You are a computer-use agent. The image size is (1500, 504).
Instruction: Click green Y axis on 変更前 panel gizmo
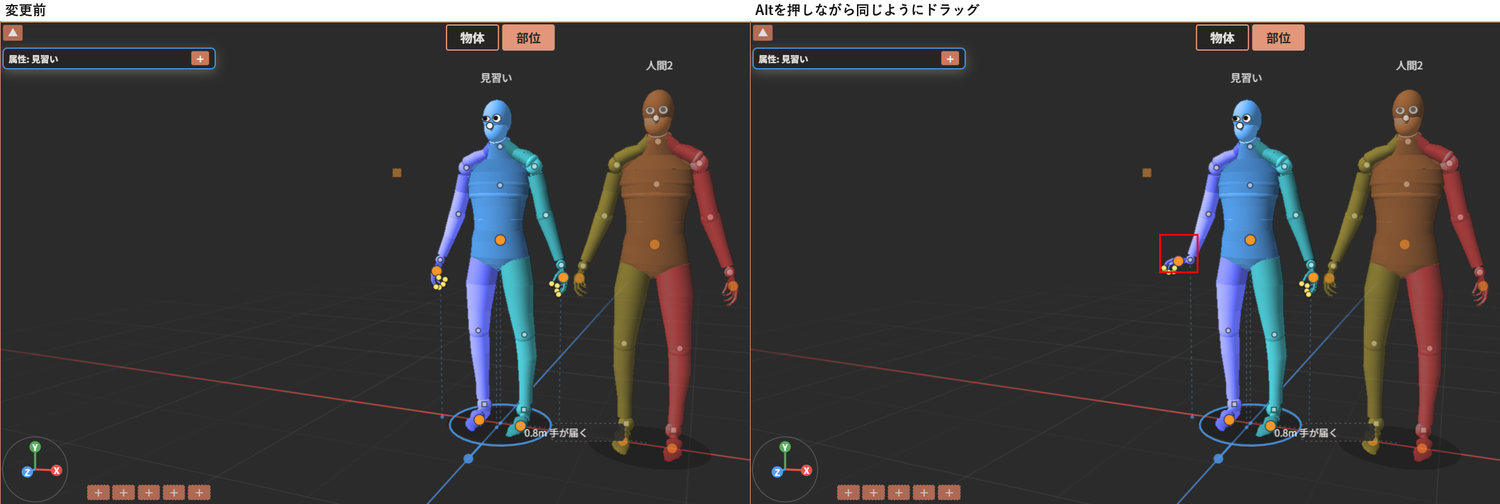tap(35, 447)
